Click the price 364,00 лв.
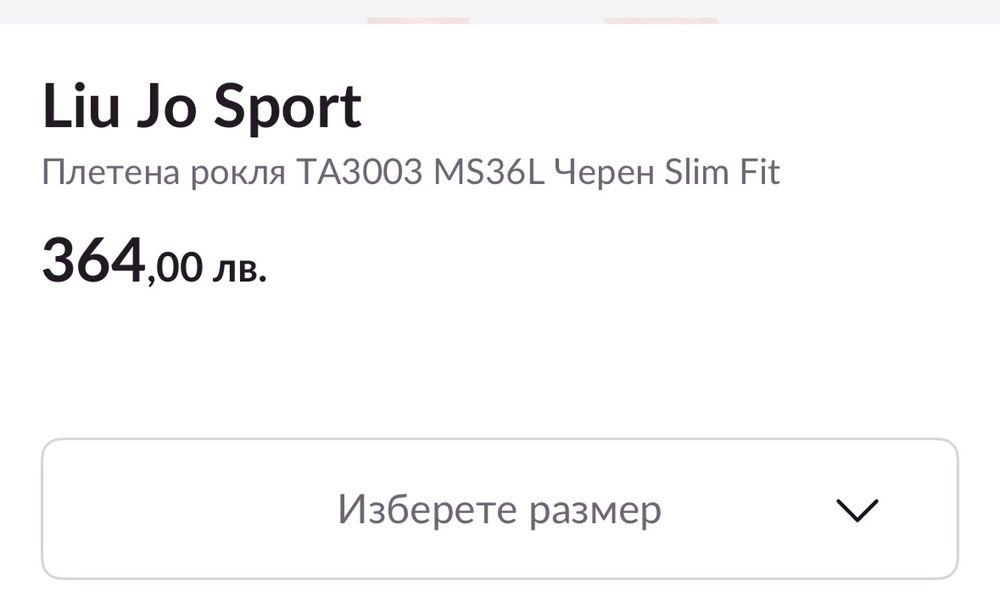Image resolution: width=1000 pixels, height=608 pixels. tap(154, 263)
